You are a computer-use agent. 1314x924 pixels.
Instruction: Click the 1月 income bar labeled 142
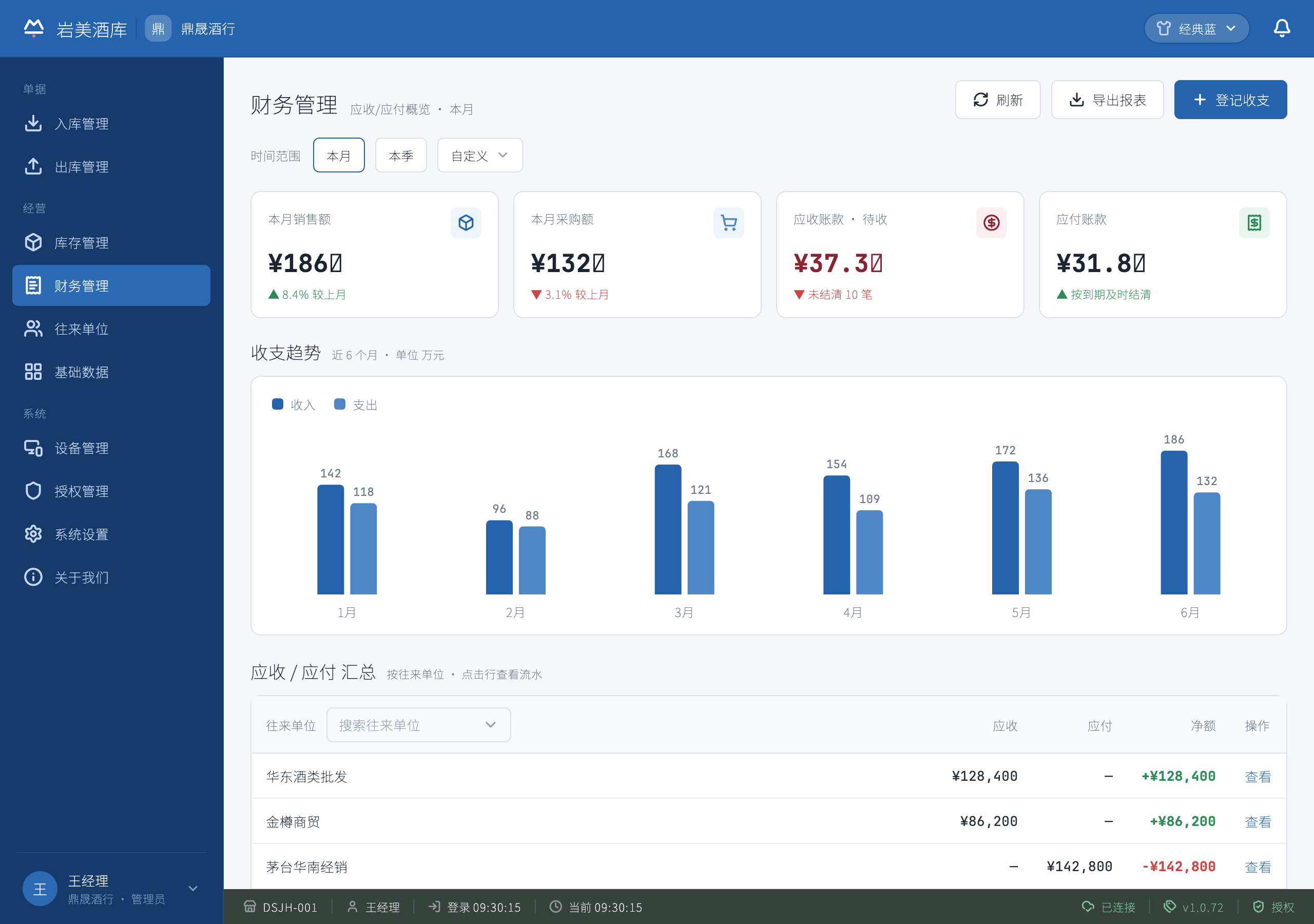pos(331,540)
